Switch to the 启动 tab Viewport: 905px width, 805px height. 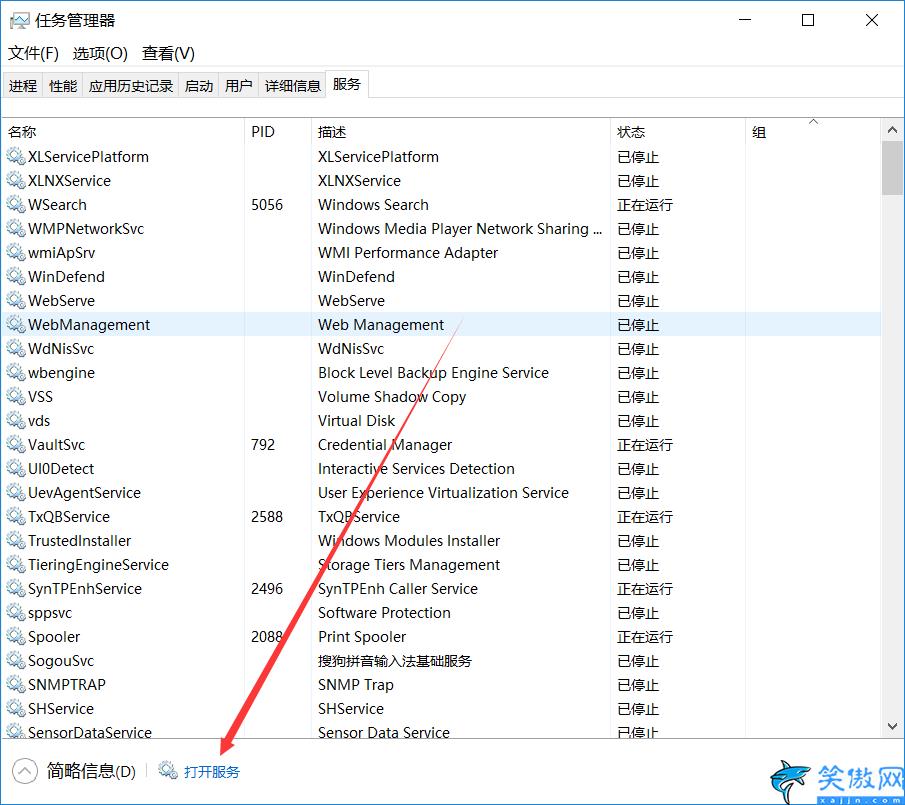[x=199, y=86]
